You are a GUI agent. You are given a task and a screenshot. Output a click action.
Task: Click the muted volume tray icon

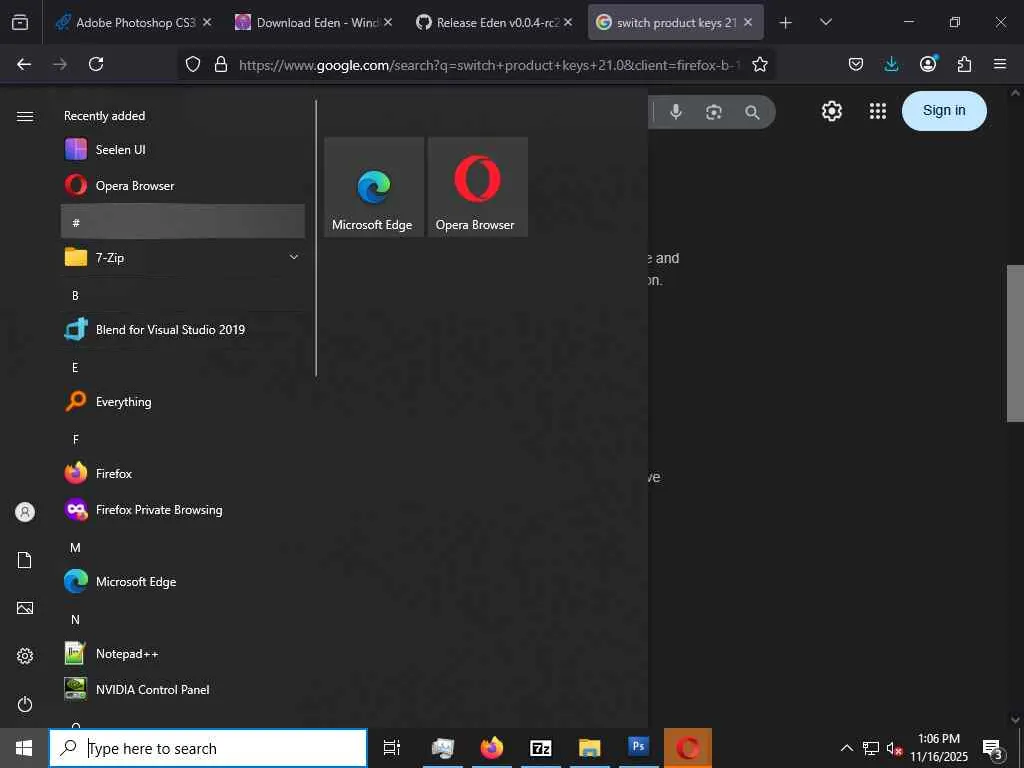pos(893,748)
